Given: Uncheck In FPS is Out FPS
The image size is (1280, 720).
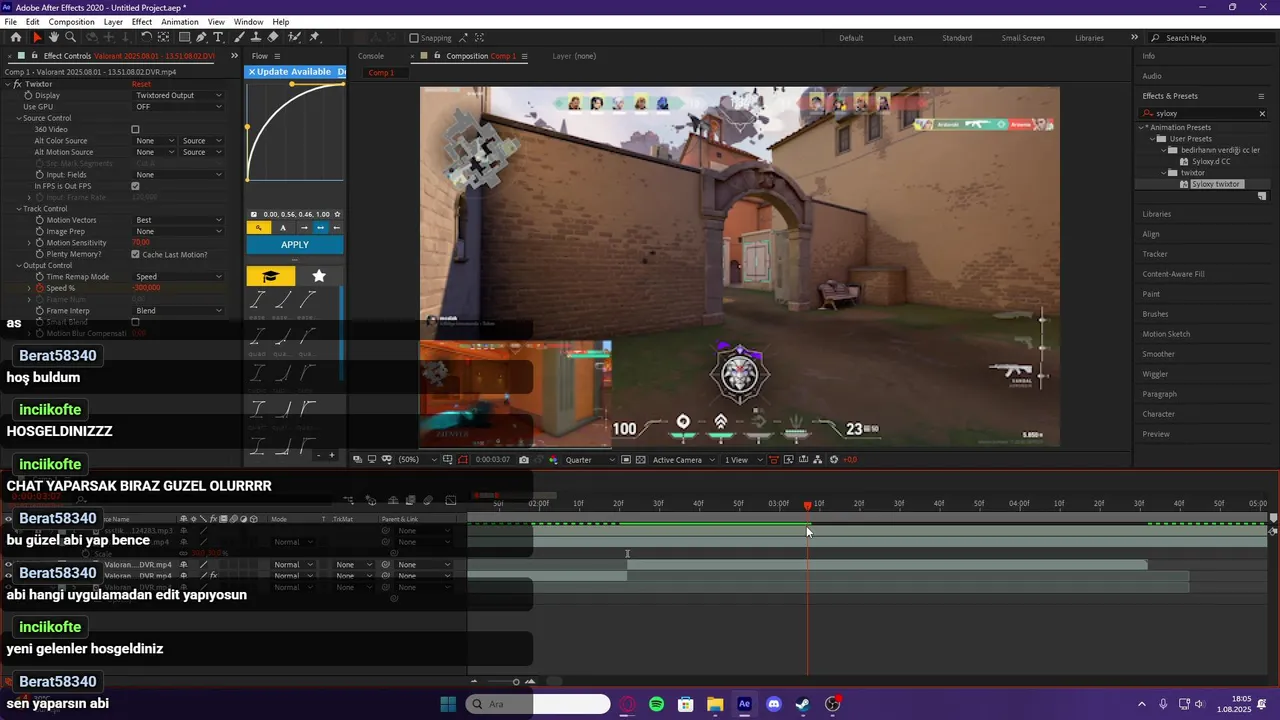Looking at the screenshot, I should pos(135,186).
